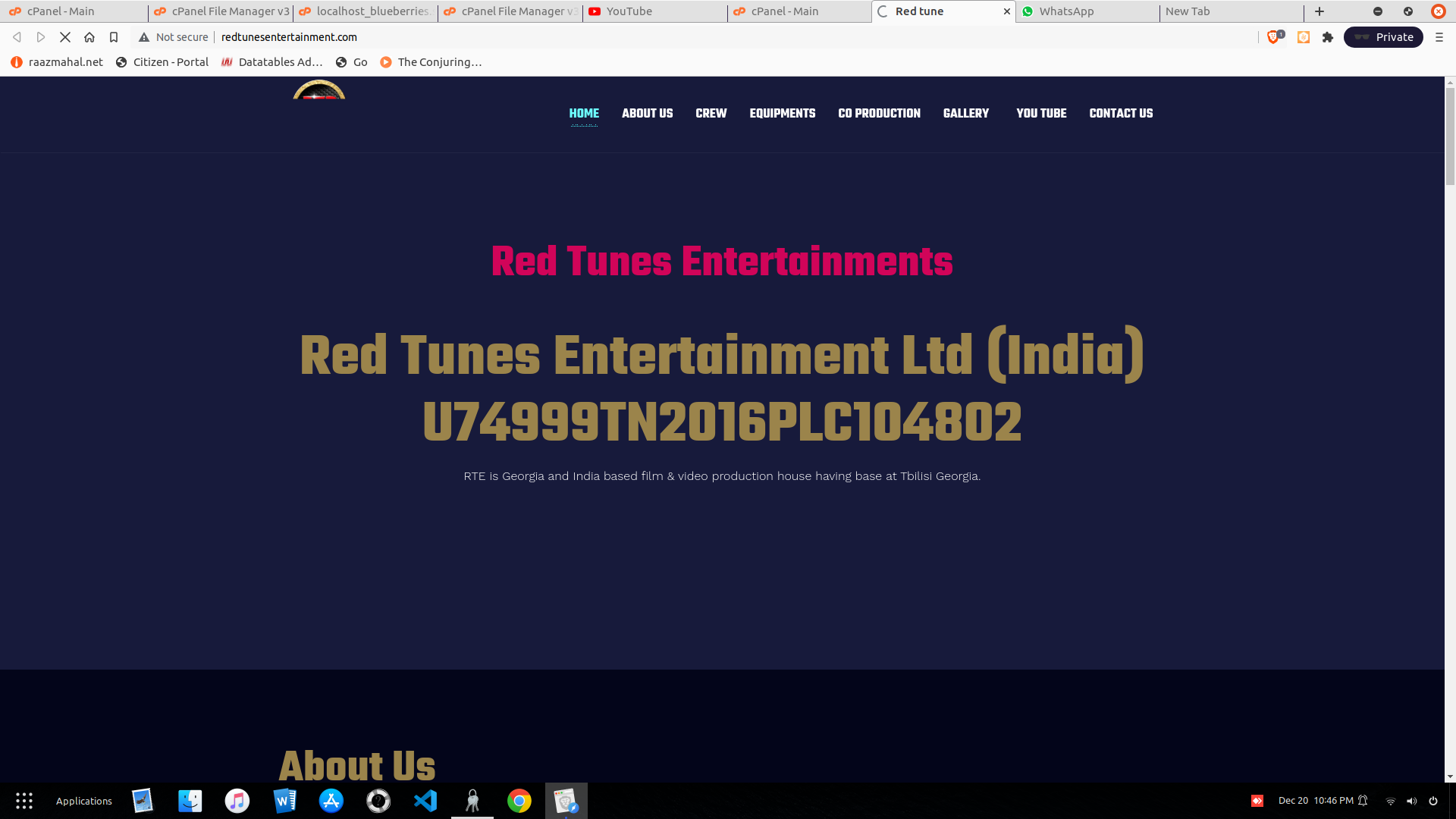
Task: Click the page vertical scrollbar
Action: pyautogui.click(x=1450, y=136)
